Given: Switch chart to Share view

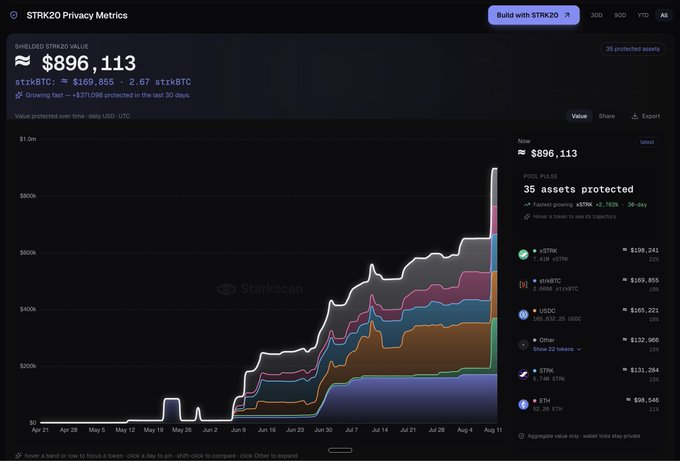Looking at the screenshot, I should (x=606, y=116).
